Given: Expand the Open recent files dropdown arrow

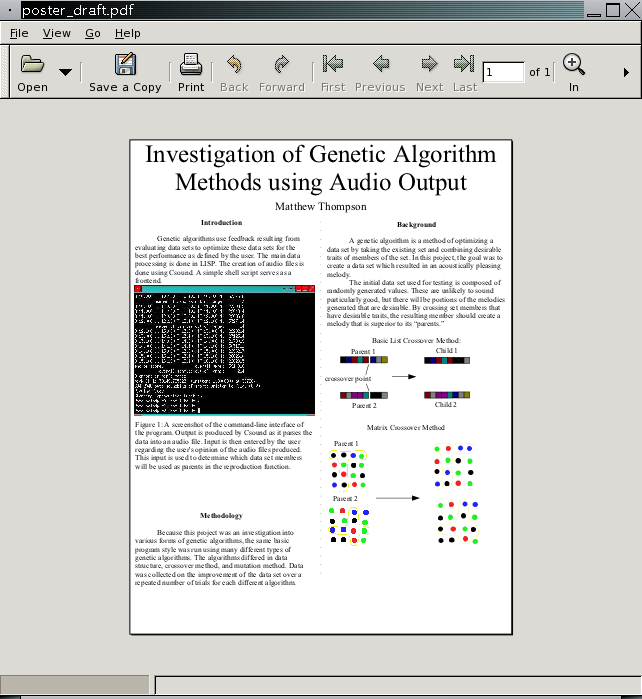Looking at the screenshot, I should 65,72.
